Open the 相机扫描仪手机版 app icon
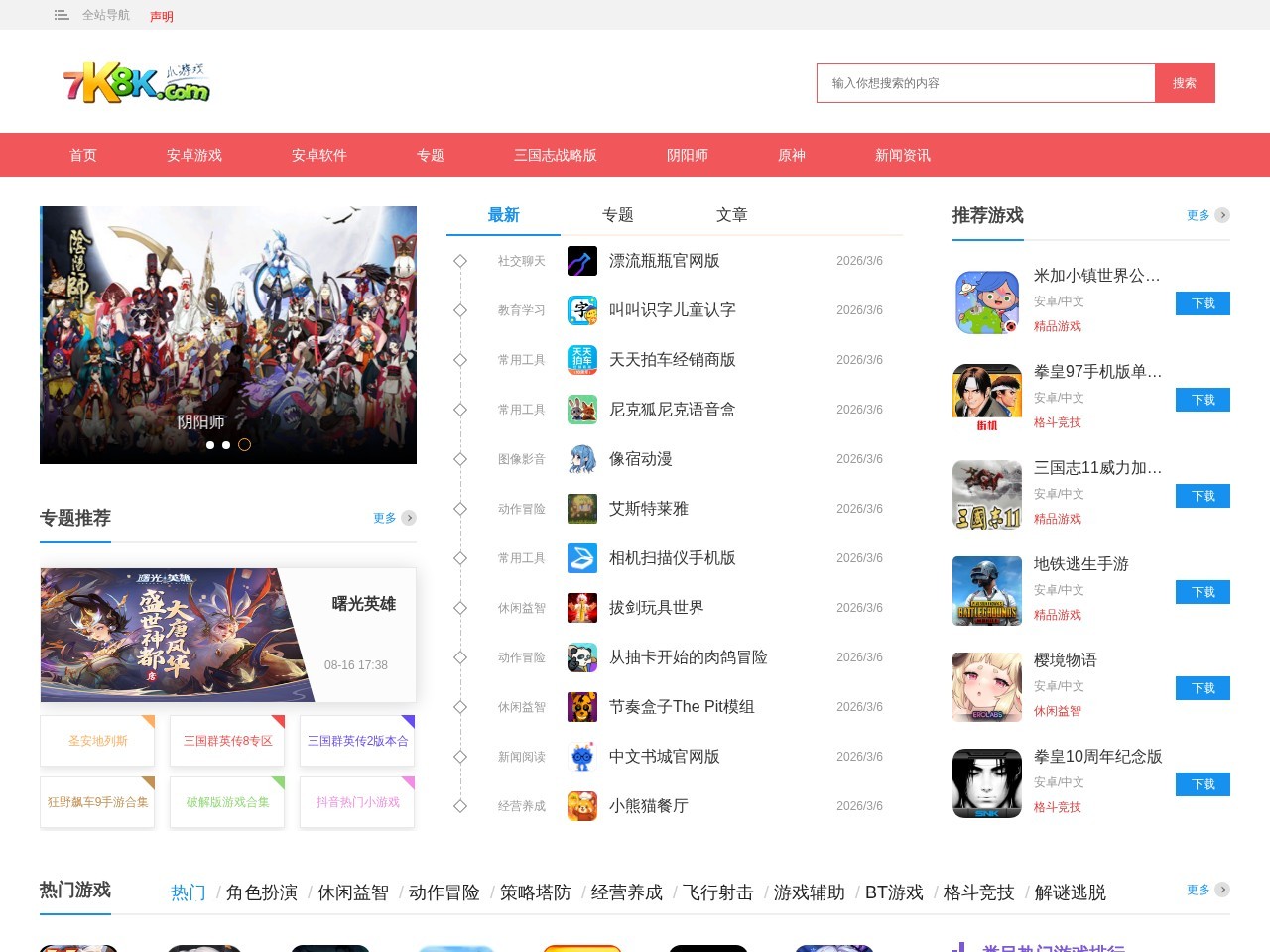 pos(581,557)
